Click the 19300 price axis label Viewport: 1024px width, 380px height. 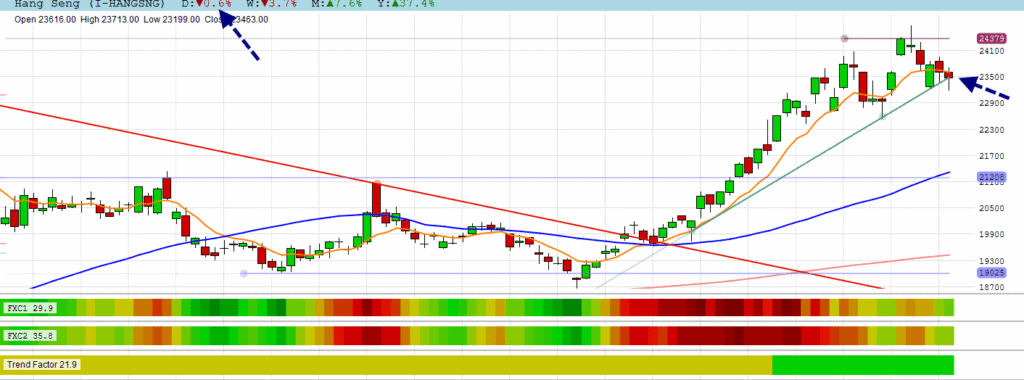point(991,261)
